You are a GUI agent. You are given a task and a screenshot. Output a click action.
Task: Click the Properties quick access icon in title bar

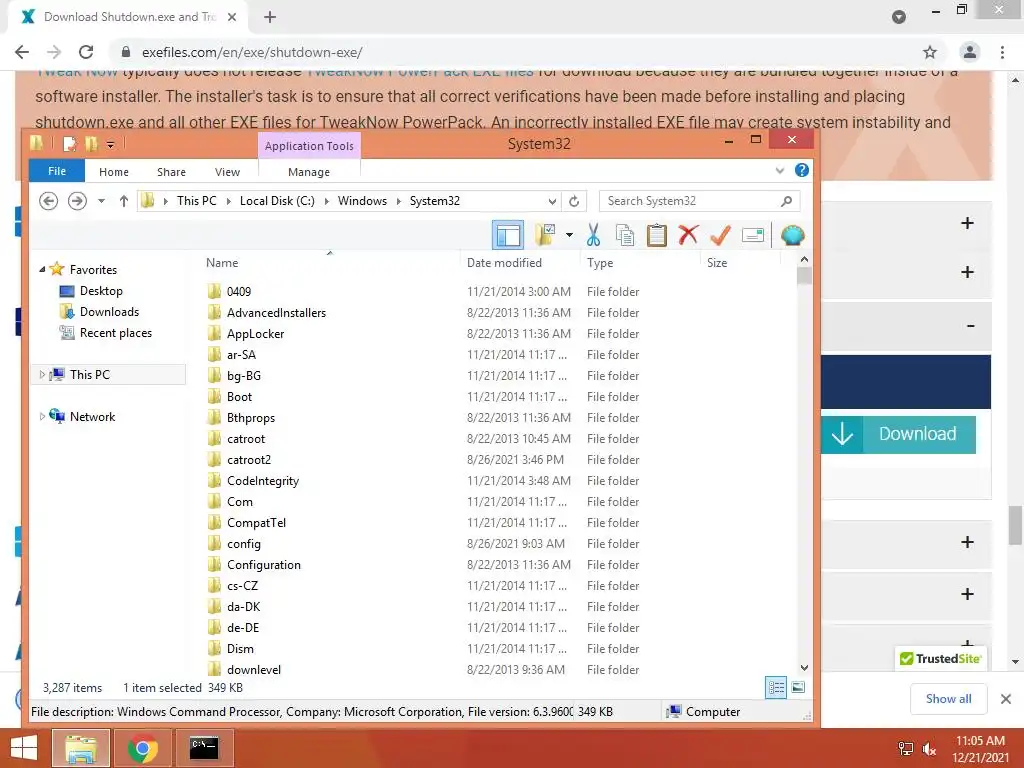(x=69, y=144)
